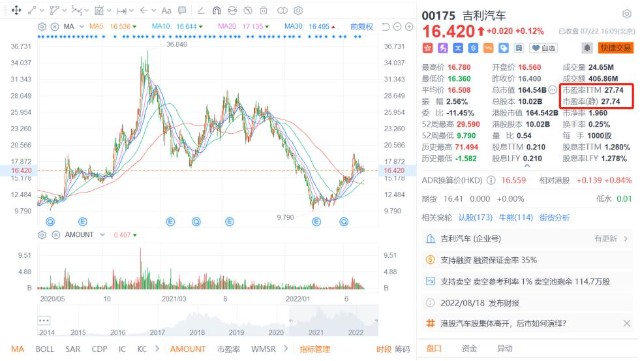Screen dimensions: 640x361
Task: Click the 2021 range in timeline navigator
Action: click(x=316, y=332)
